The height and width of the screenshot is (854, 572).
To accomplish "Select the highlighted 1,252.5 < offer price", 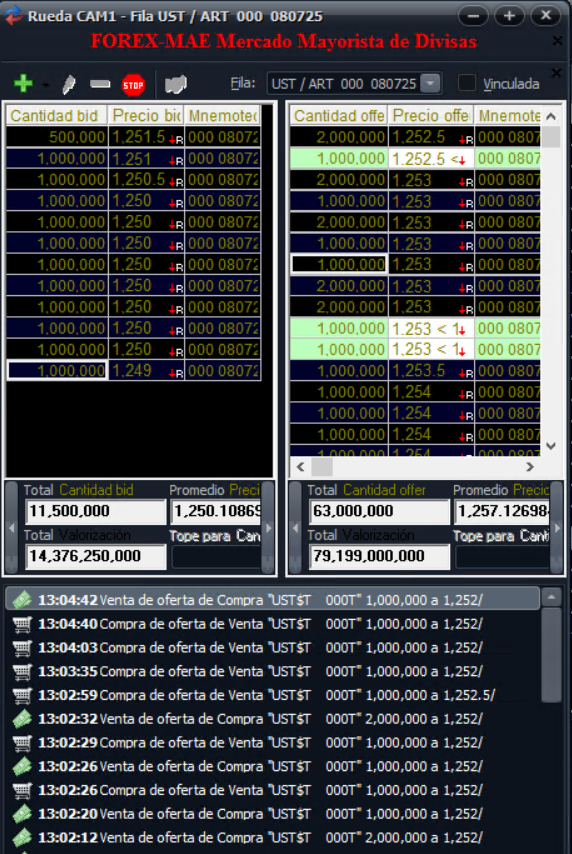I will 430,158.
